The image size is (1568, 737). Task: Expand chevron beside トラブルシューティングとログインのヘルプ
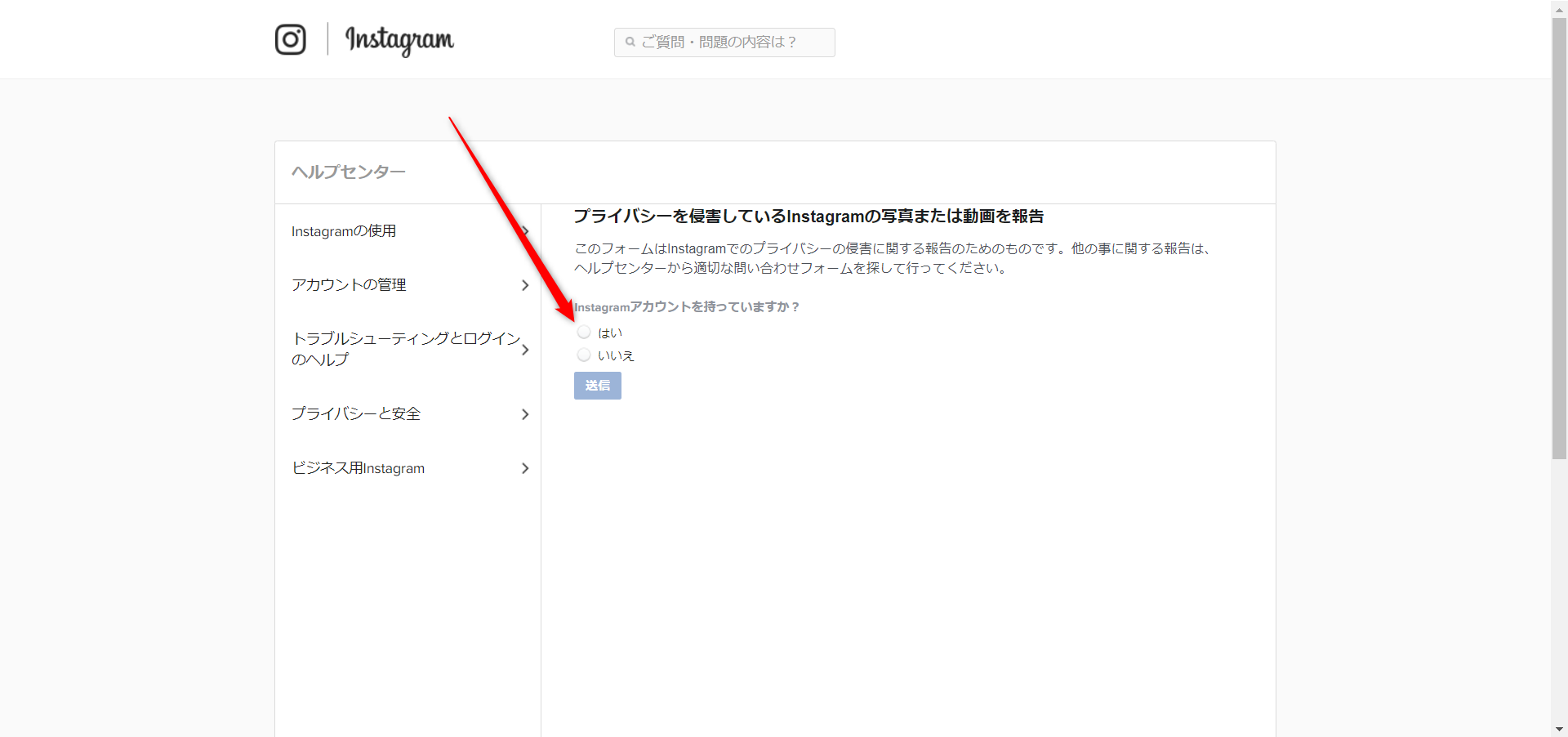(525, 350)
